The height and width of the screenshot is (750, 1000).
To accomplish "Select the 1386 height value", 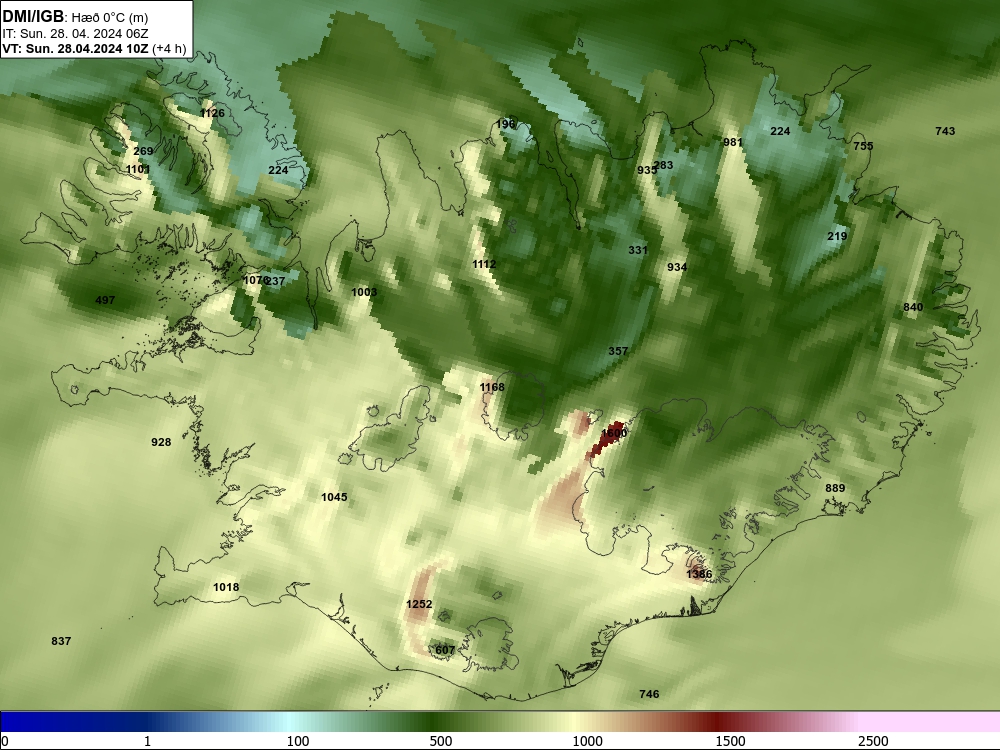I will click(x=699, y=575).
